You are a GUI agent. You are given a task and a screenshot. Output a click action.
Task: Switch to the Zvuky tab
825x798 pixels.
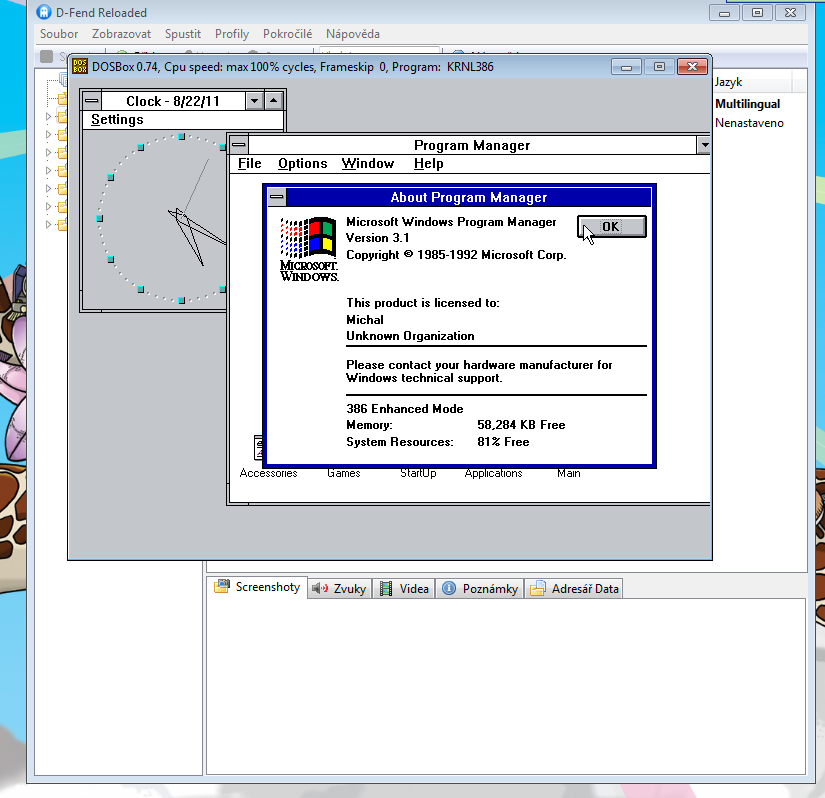click(x=339, y=589)
